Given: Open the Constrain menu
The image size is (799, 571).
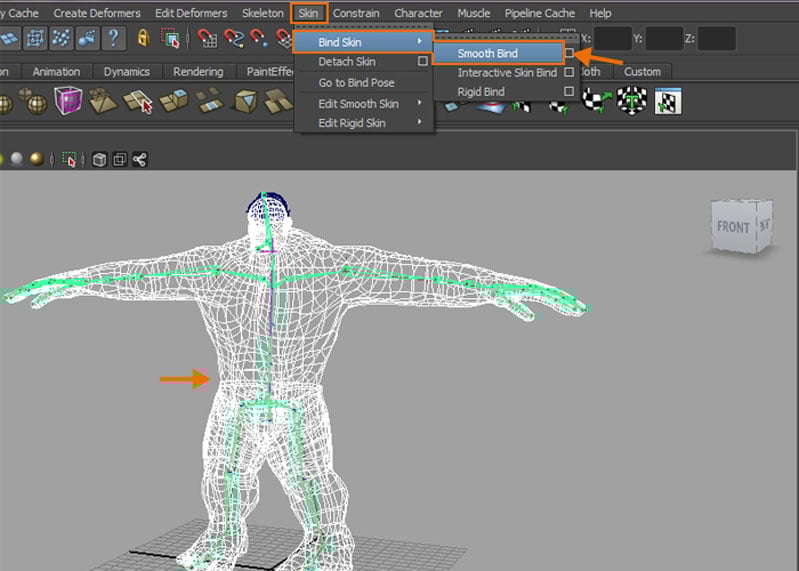Looking at the screenshot, I should coord(356,13).
